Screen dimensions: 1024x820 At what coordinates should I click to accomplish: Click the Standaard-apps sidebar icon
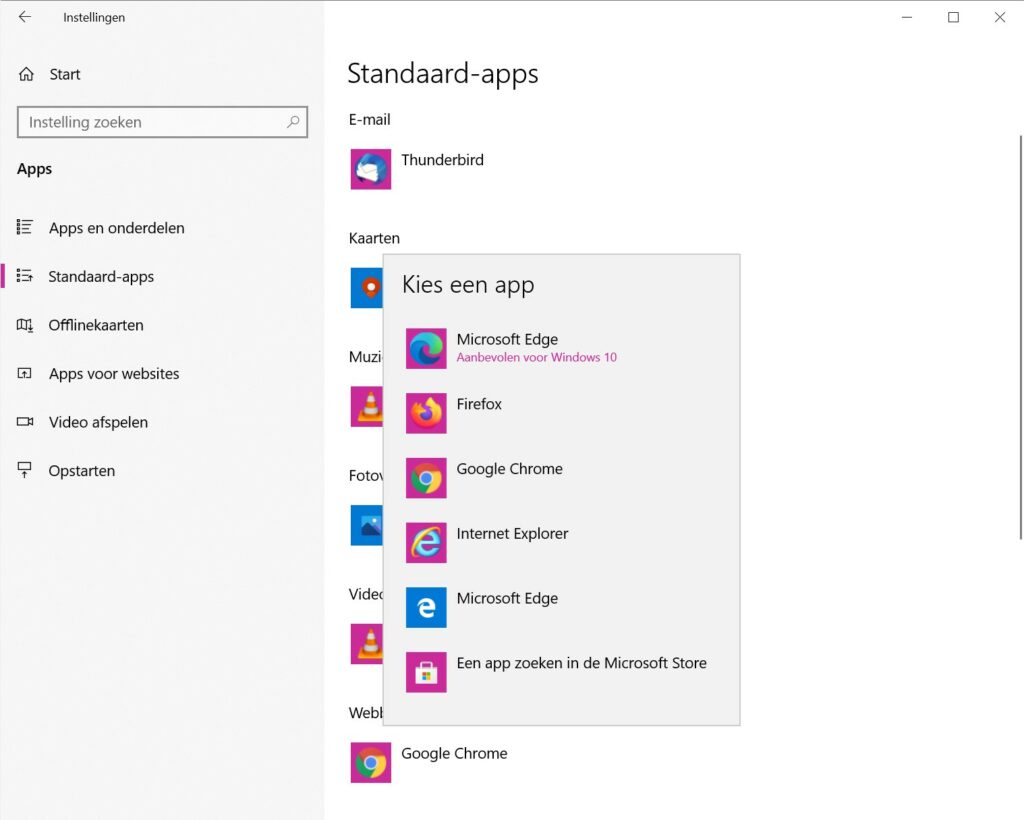pyautogui.click(x=25, y=276)
